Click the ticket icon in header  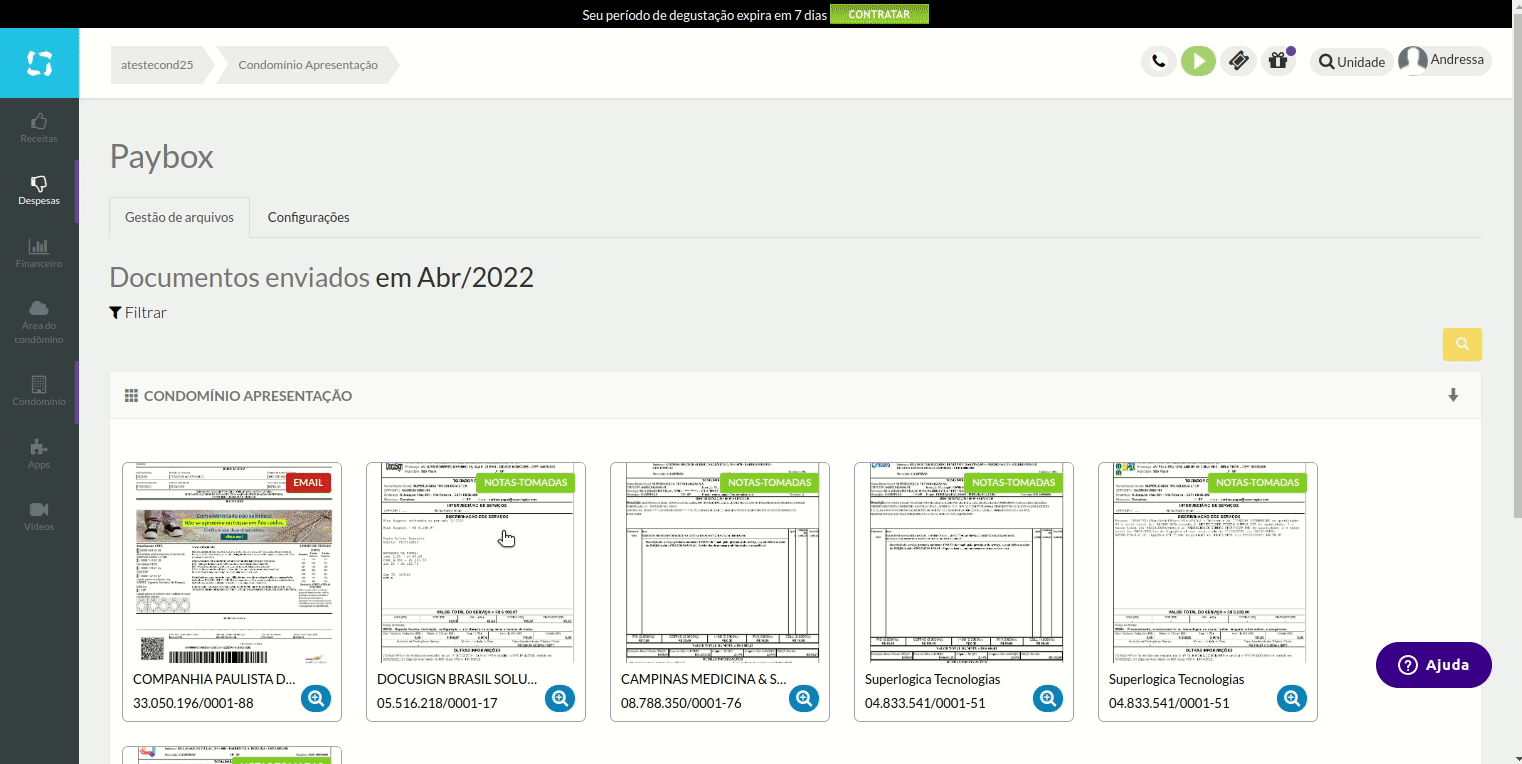(1238, 61)
